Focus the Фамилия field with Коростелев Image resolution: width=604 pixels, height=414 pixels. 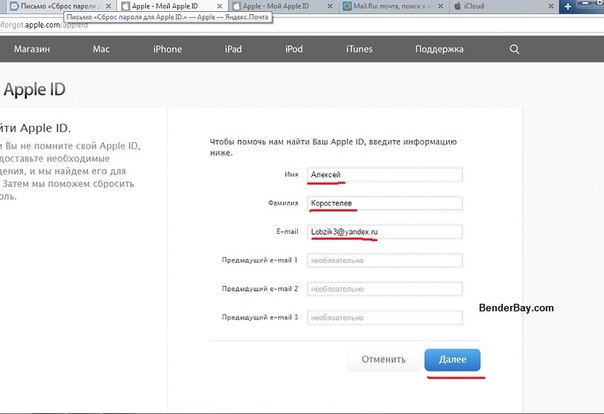point(385,204)
